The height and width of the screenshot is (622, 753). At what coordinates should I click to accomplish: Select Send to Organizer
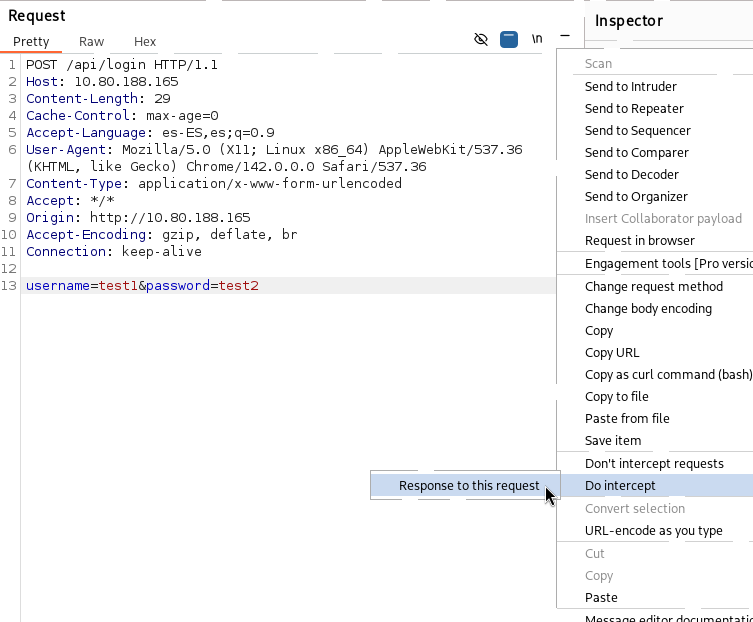(x=636, y=197)
